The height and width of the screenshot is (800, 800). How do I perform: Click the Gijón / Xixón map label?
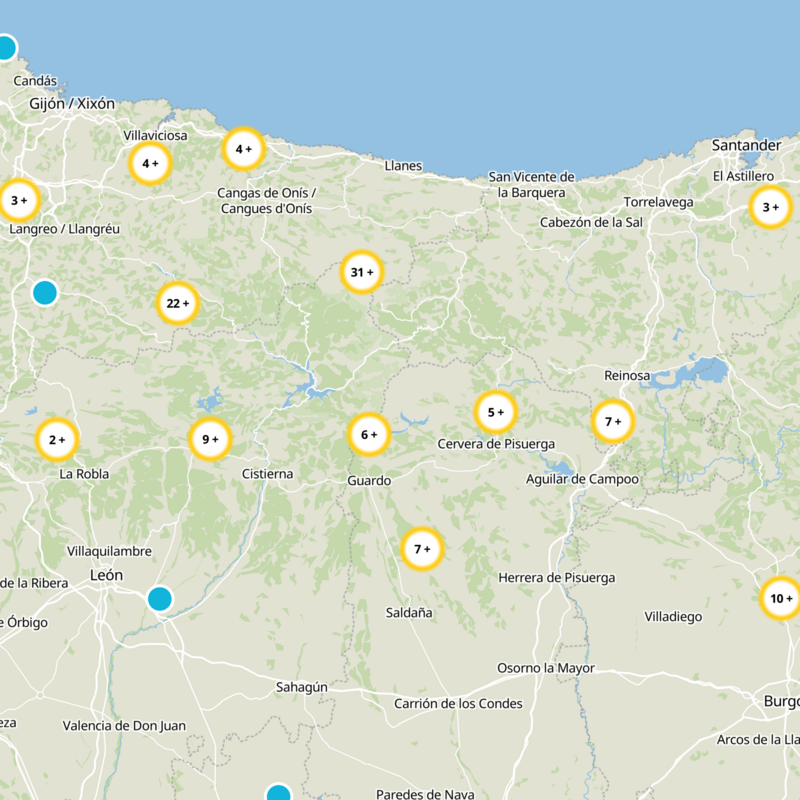(72, 103)
